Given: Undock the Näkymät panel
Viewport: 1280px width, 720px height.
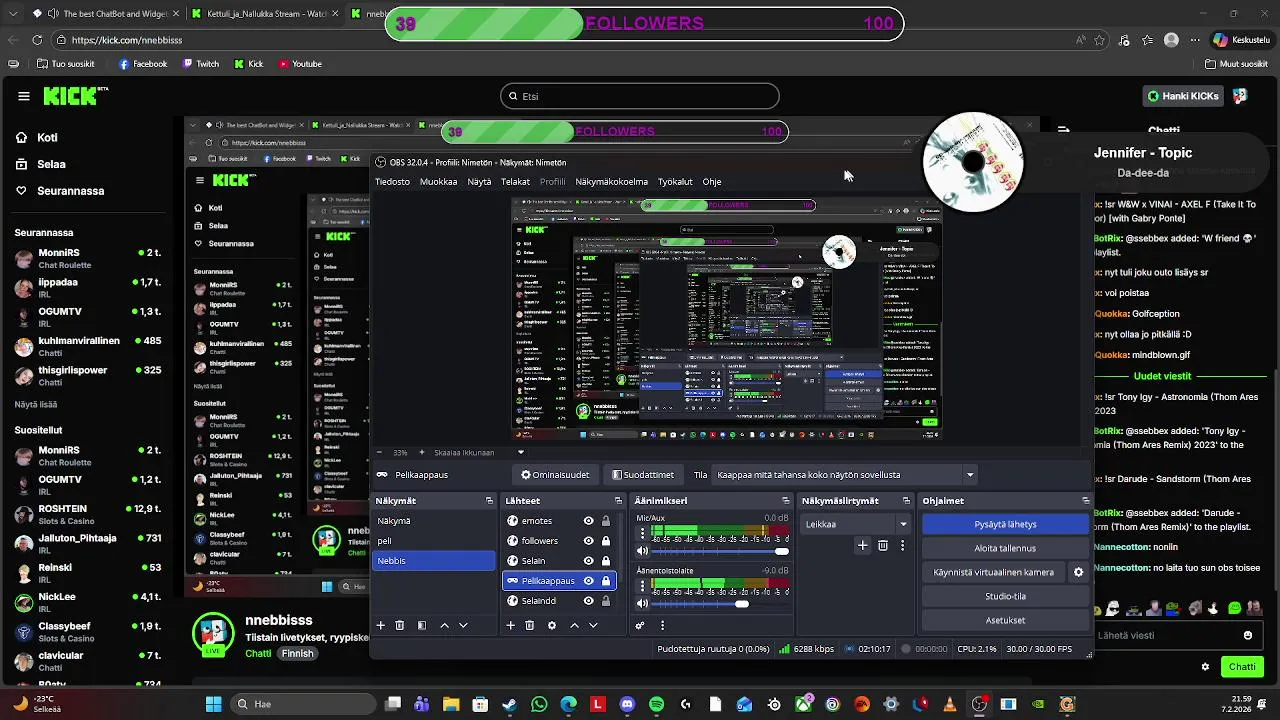Looking at the screenshot, I should [489, 501].
